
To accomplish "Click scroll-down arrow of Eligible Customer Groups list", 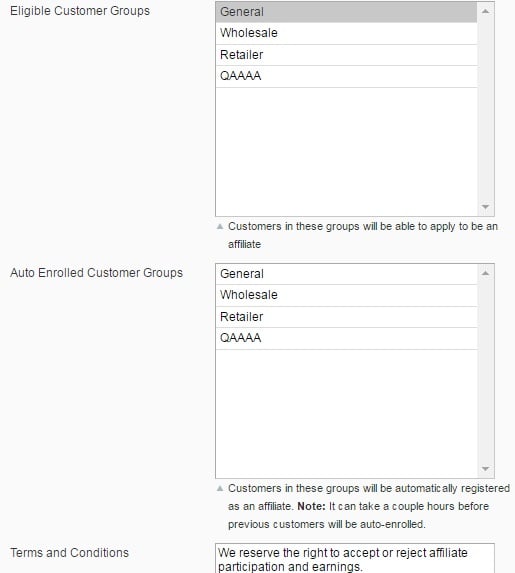I will click(x=485, y=207).
